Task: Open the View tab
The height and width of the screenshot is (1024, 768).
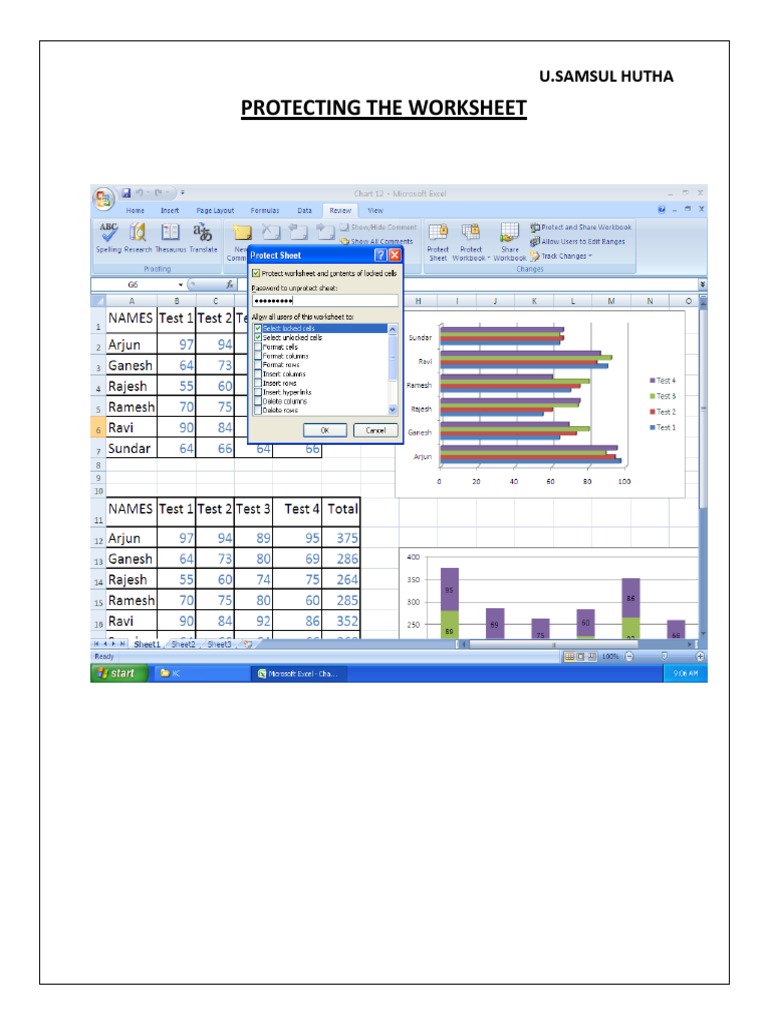Action: pyautogui.click(x=376, y=210)
